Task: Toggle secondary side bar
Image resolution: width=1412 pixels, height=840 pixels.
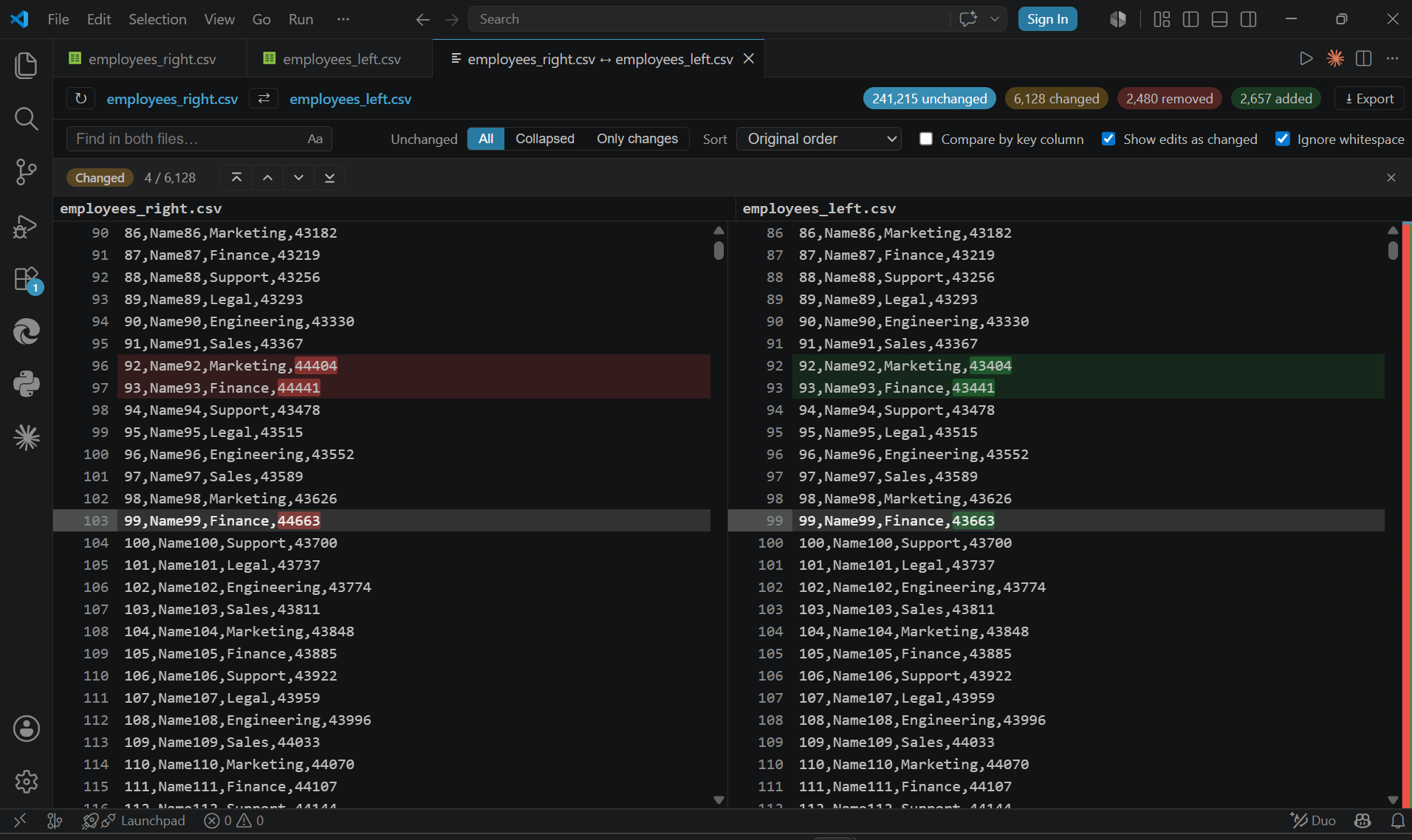Action: tap(1248, 19)
